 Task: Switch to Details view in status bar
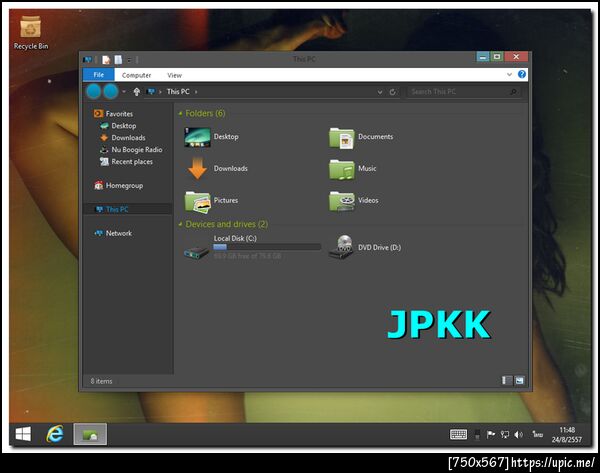coord(506,380)
